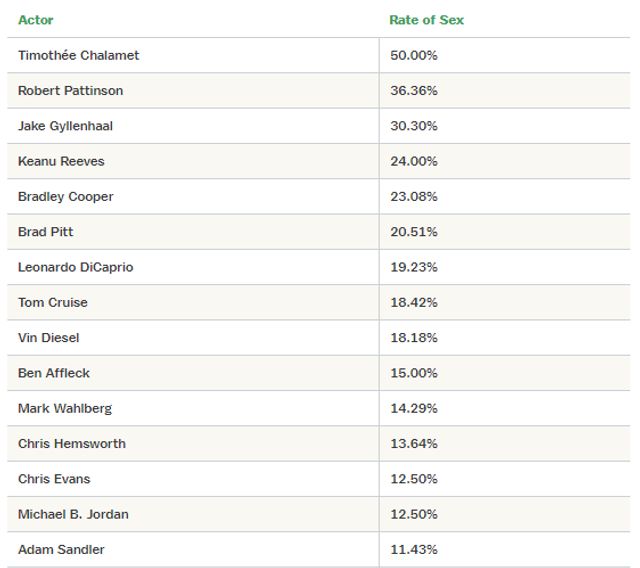The height and width of the screenshot is (568, 640).
Task: Select the 23.08% cell for Bradley Cooper
Action: 413,196
